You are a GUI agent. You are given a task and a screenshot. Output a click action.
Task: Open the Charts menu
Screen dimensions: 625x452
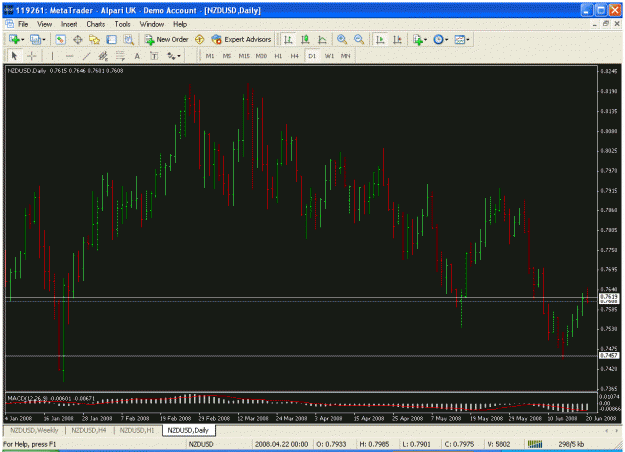pos(96,24)
